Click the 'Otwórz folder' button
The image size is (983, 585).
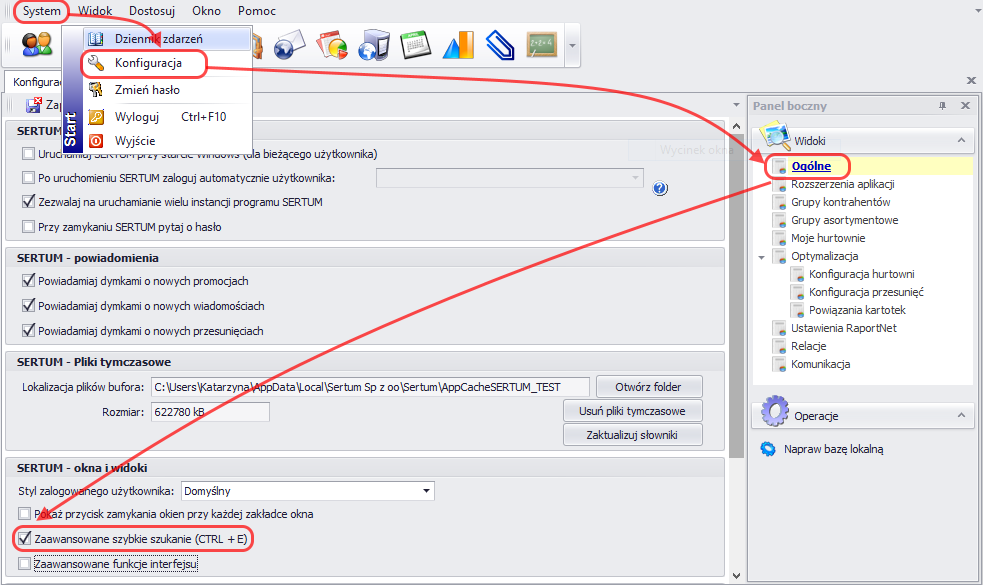(x=649, y=387)
